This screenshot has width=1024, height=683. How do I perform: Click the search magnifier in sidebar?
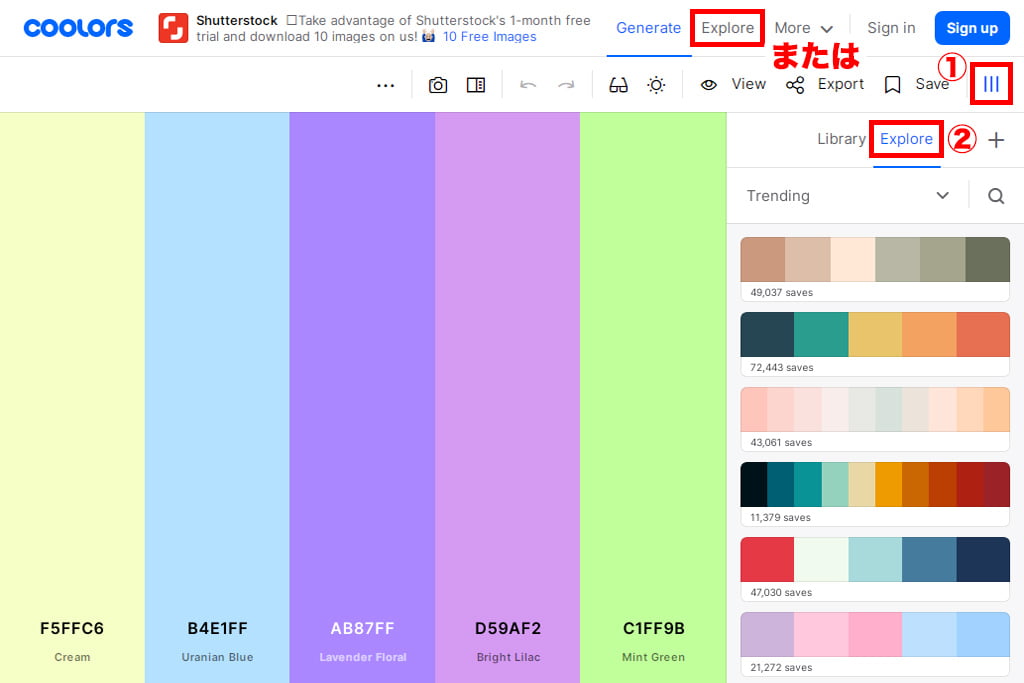click(996, 196)
